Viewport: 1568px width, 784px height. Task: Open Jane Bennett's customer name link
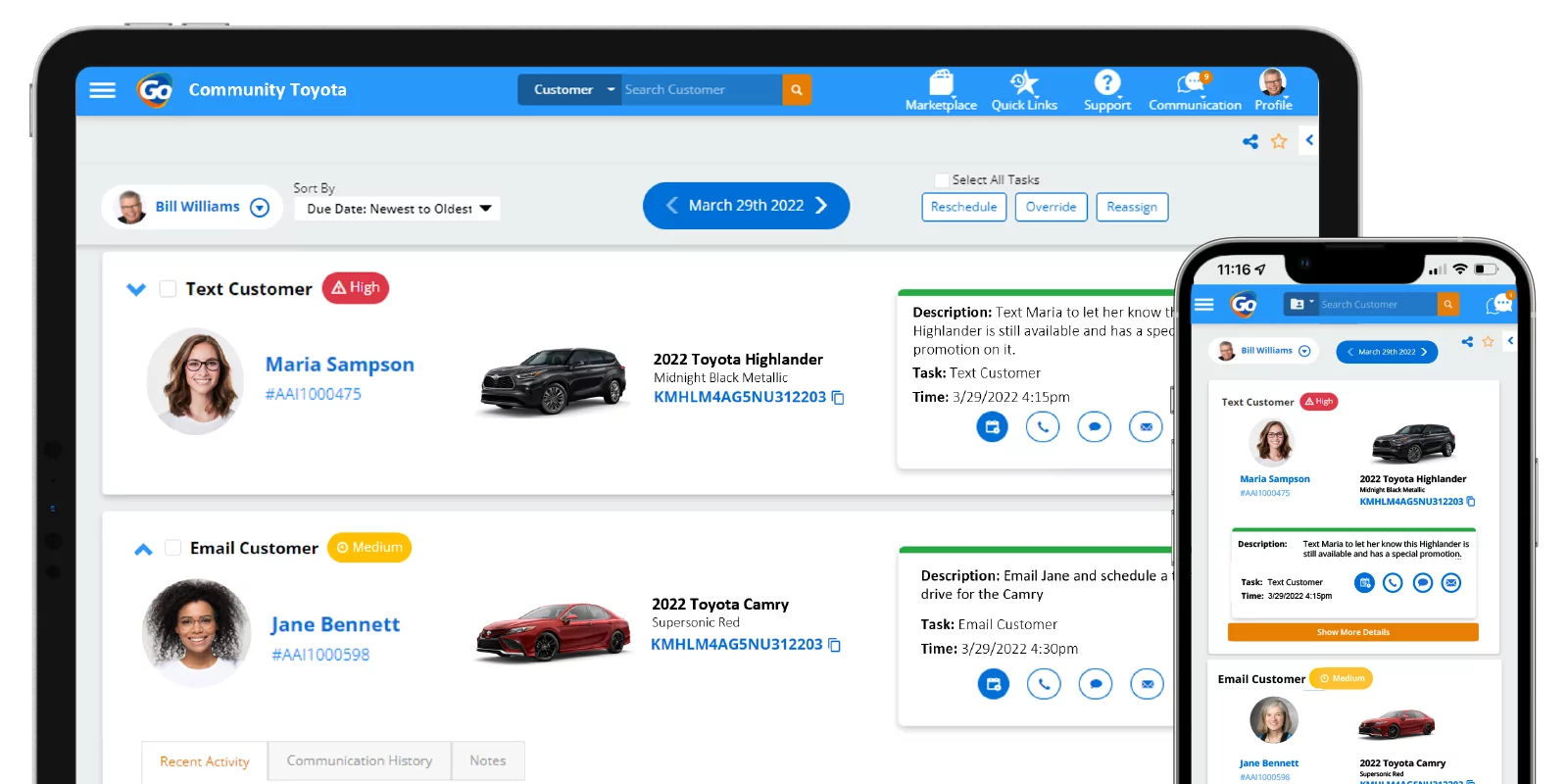335,625
